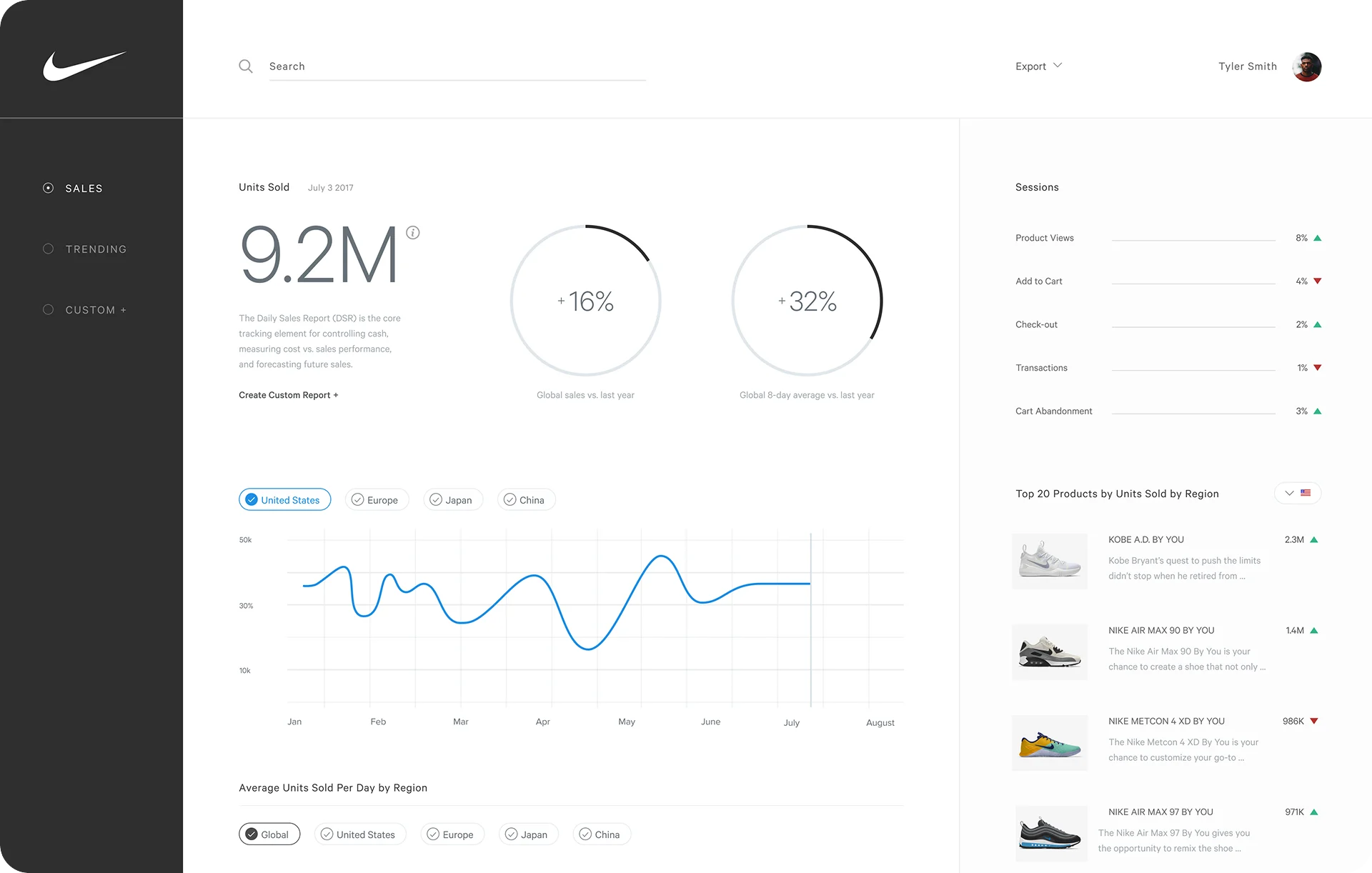Open the TRENDING menu item

tap(96, 249)
